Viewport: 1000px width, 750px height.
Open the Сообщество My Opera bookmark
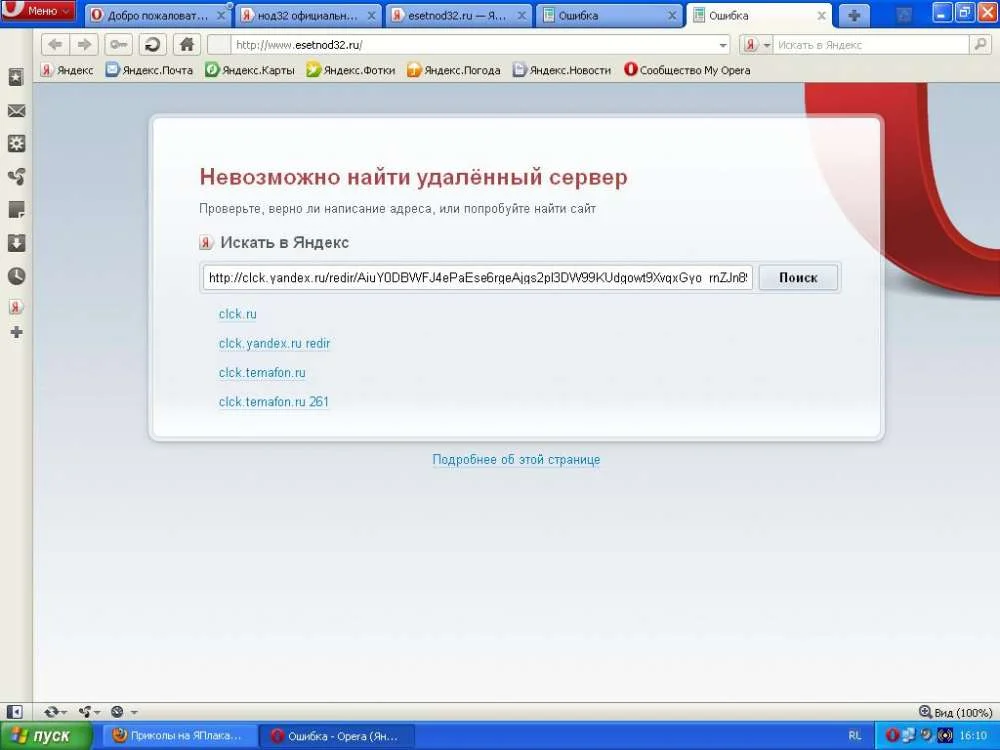(687, 70)
